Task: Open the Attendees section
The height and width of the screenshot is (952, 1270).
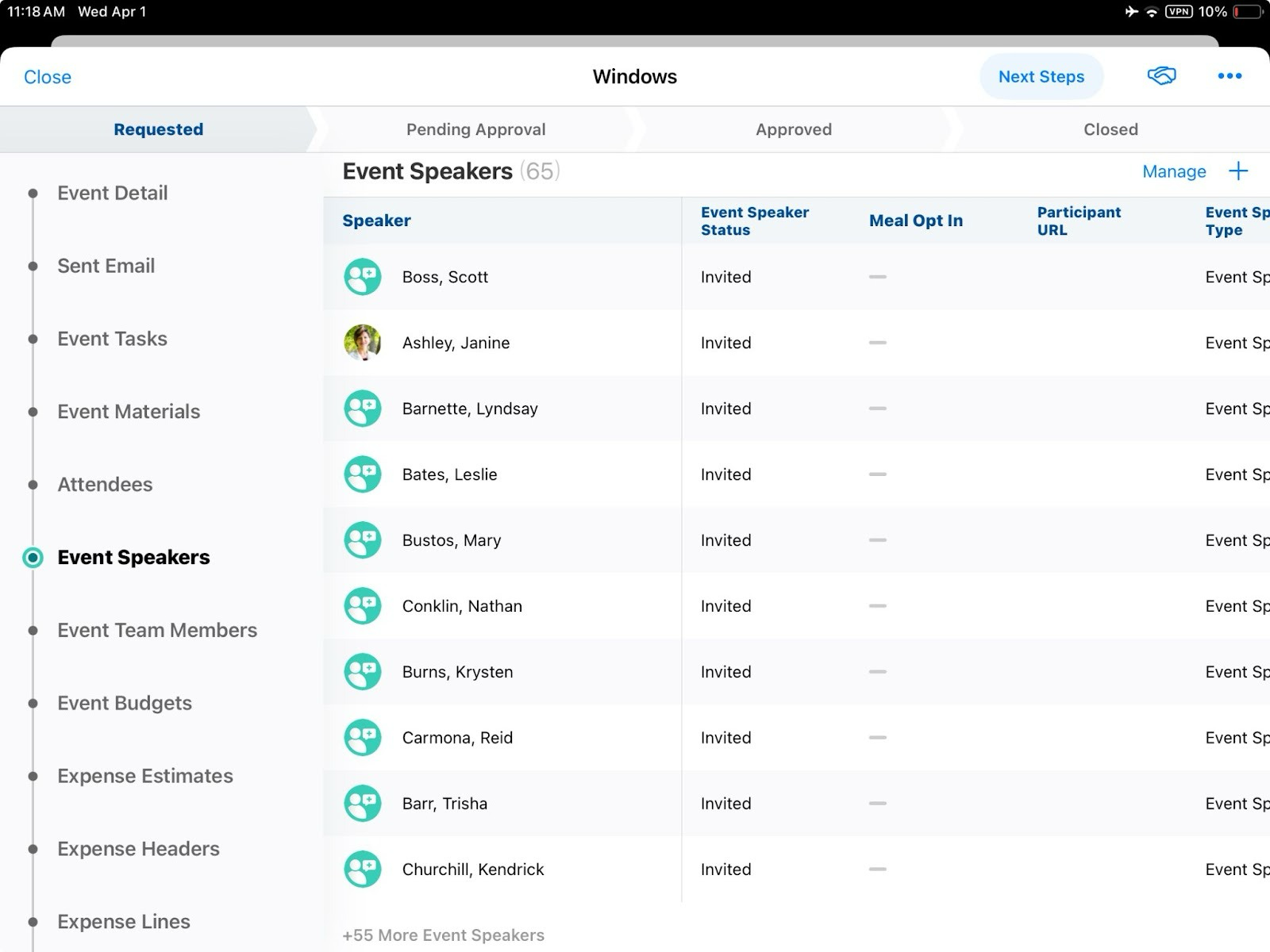Action: coord(105,485)
